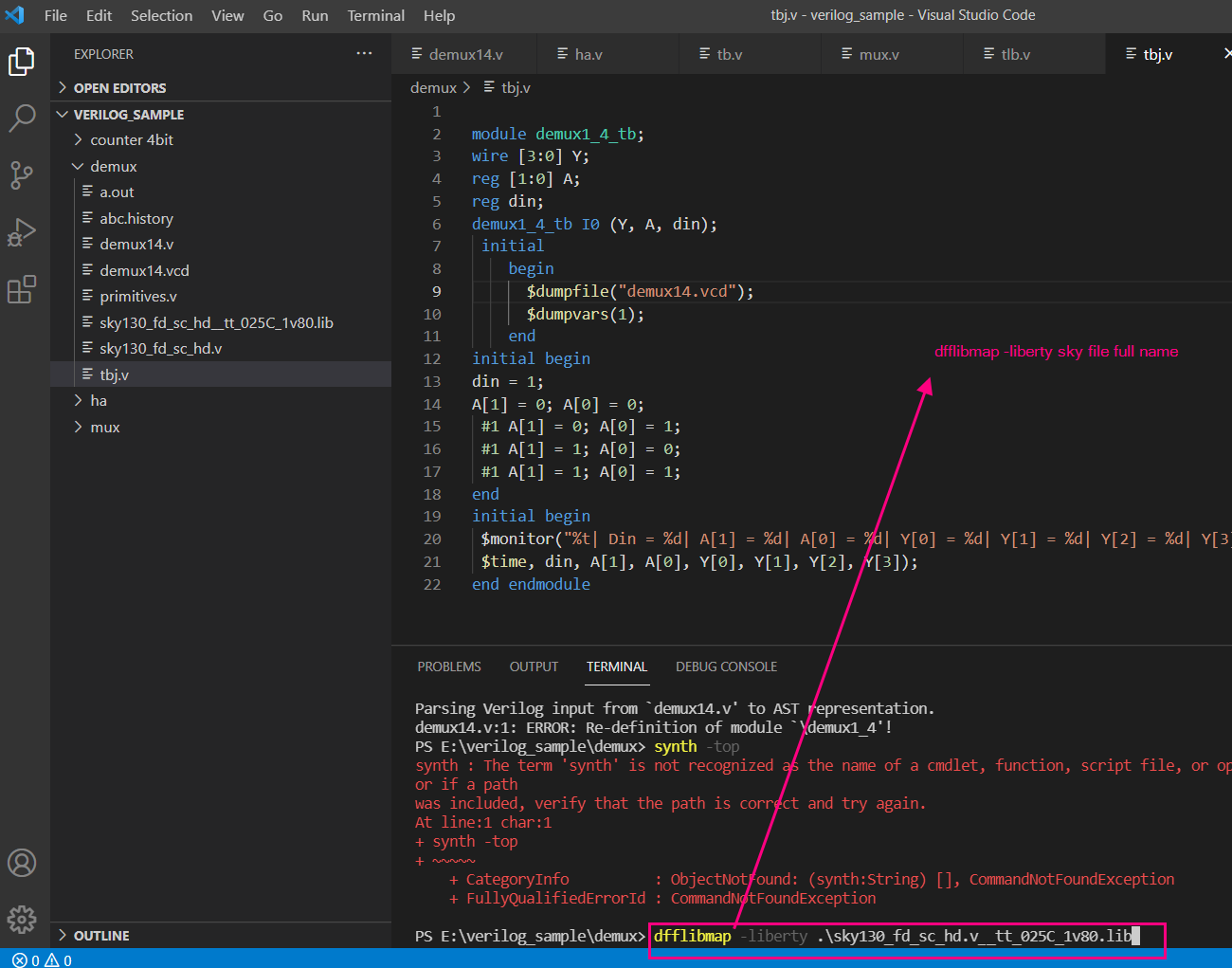Viewport: 1232px width, 968px height.
Task: Close the tbj.v editor tab
Action: pos(1227,54)
